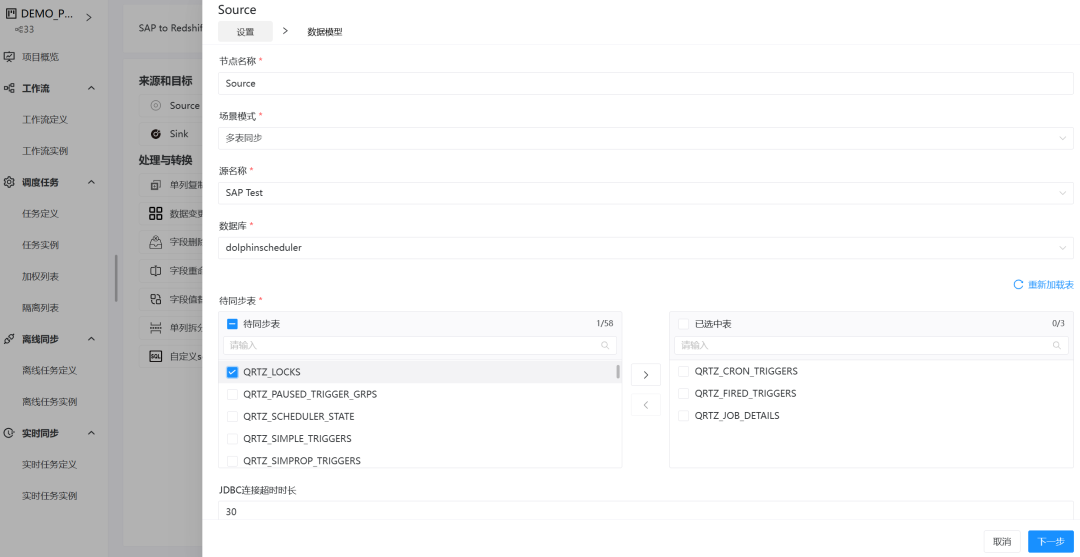Image resolution: width=1080 pixels, height=557 pixels.
Task: Click the left sidebar scrollbar
Action: (116, 278)
